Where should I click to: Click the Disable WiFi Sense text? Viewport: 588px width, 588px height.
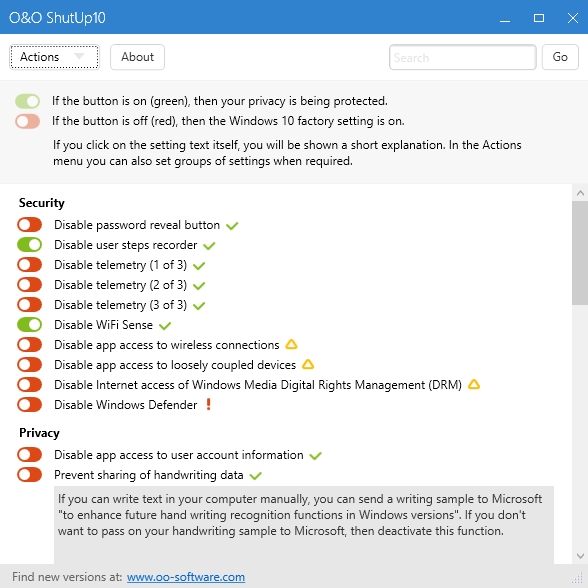tap(104, 325)
